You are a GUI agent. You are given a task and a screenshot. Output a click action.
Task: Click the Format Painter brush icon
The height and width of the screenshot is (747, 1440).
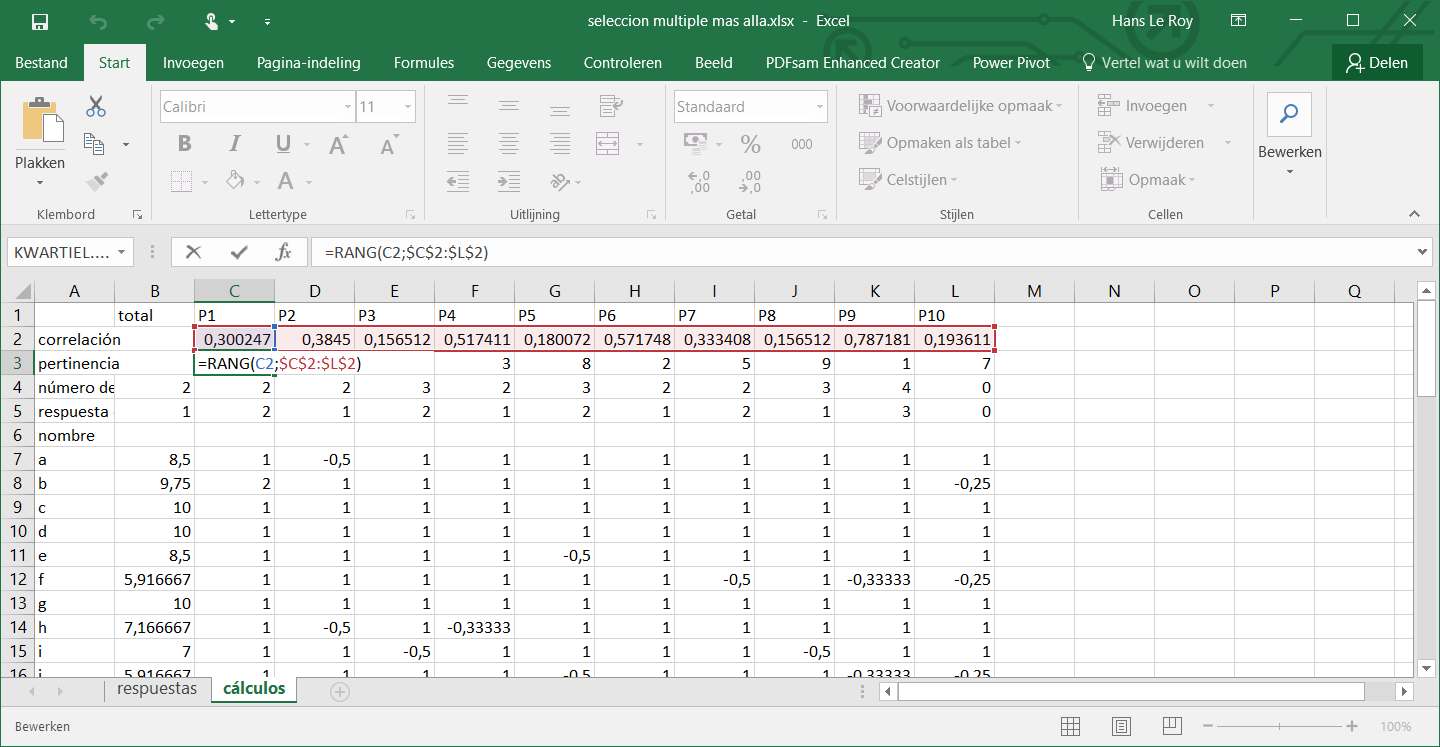tap(96, 181)
